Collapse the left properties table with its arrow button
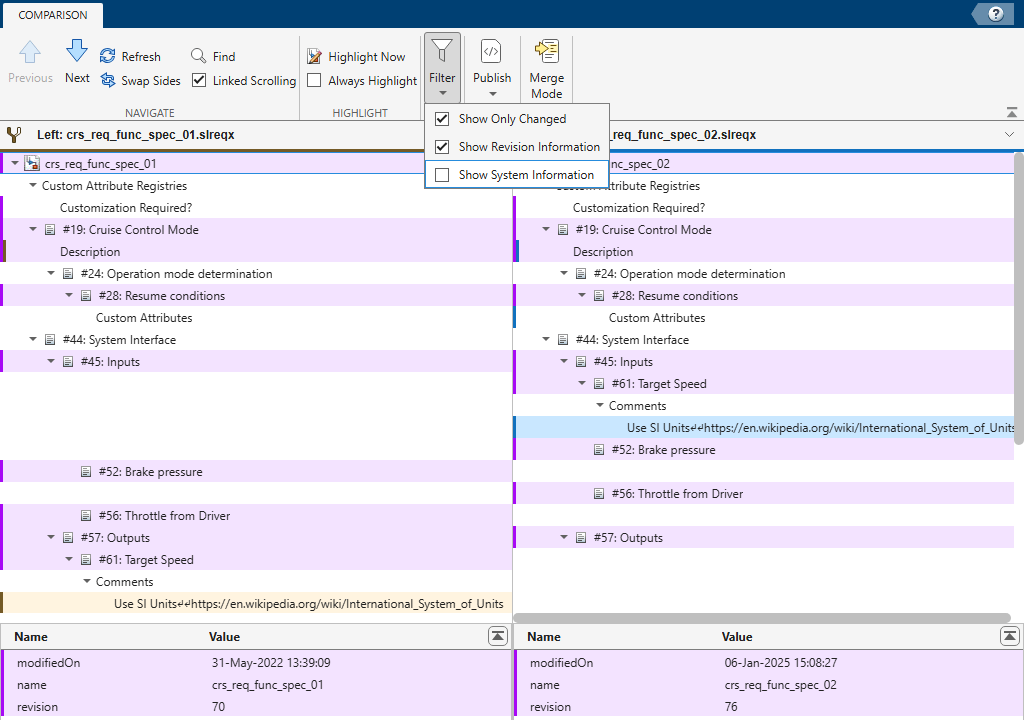The width and height of the screenshot is (1024, 720). [498, 636]
